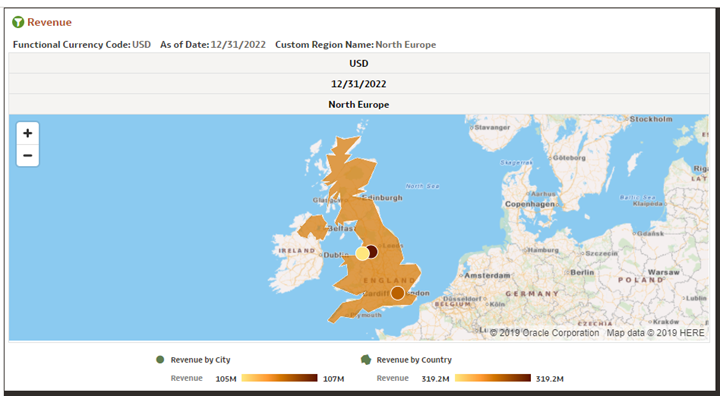Click the Revenue by Country legend label
720x396 pixels.
414,360
